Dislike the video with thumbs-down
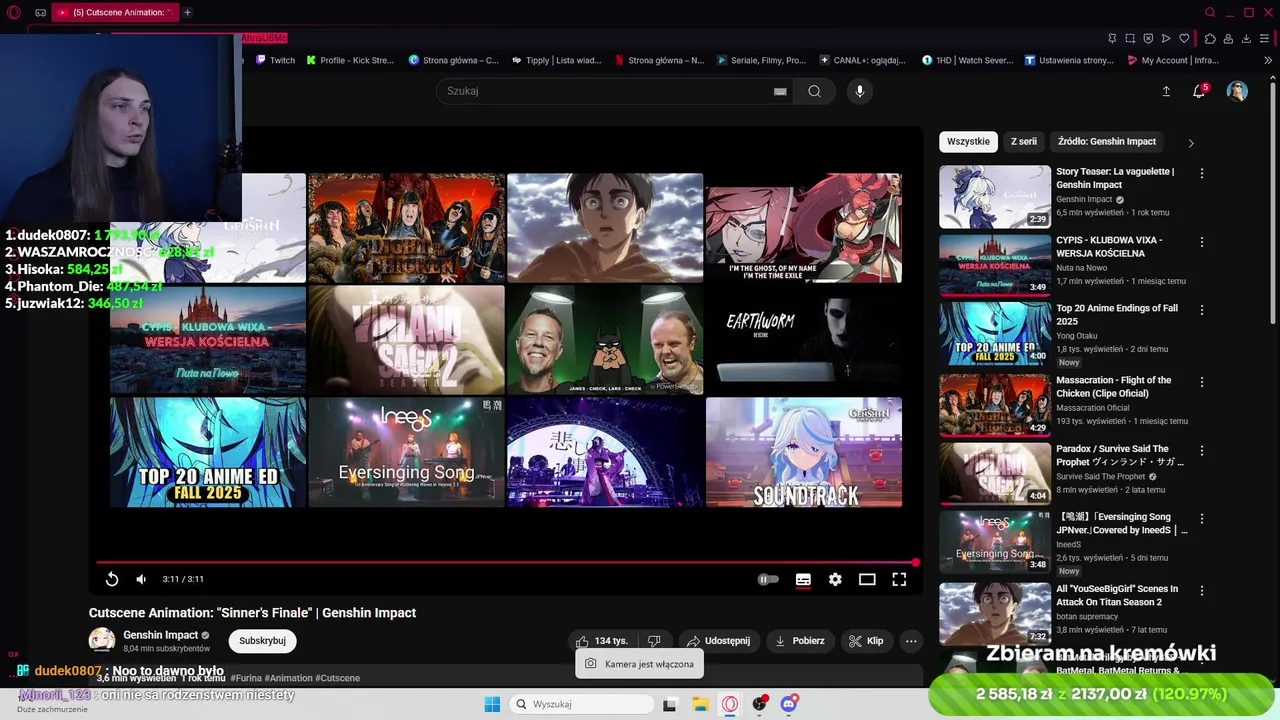The height and width of the screenshot is (720, 1280). pos(654,641)
